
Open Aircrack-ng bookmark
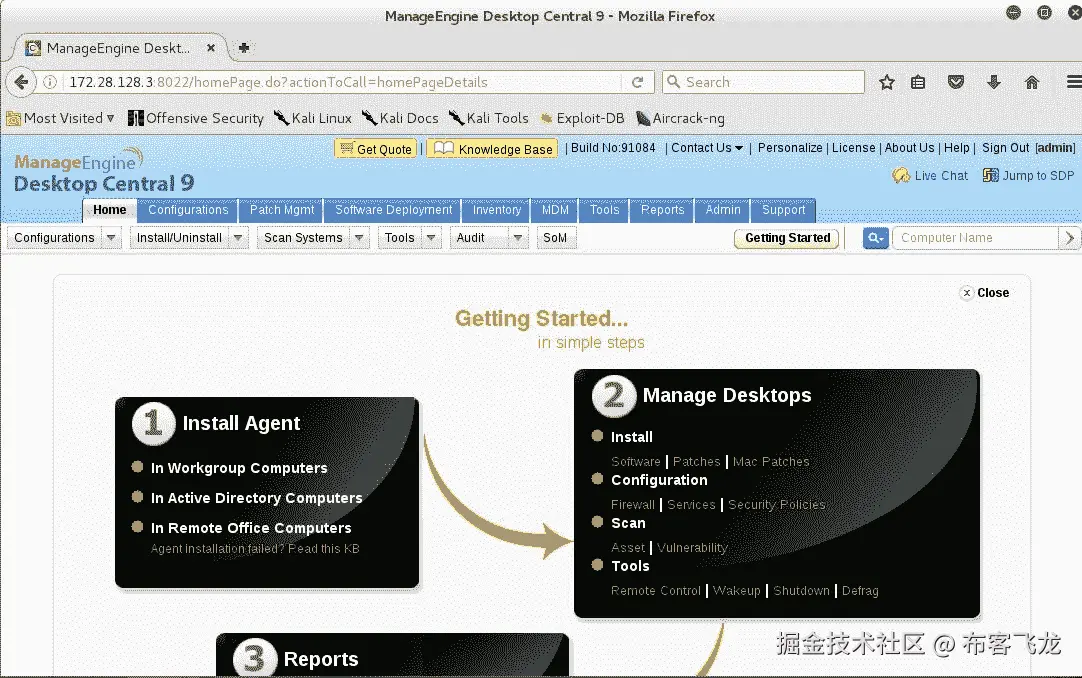click(680, 119)
